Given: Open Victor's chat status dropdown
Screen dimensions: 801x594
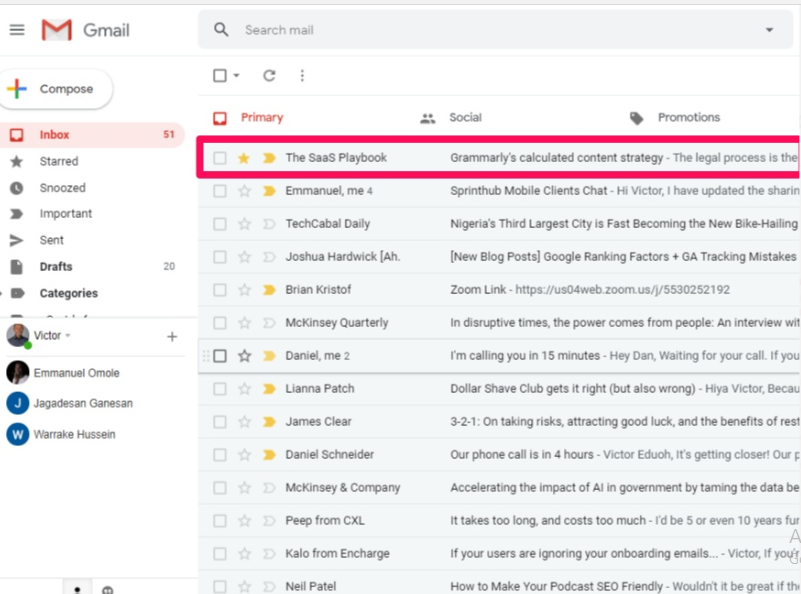Looking at the screenshot, I should [x=68, y=336].
